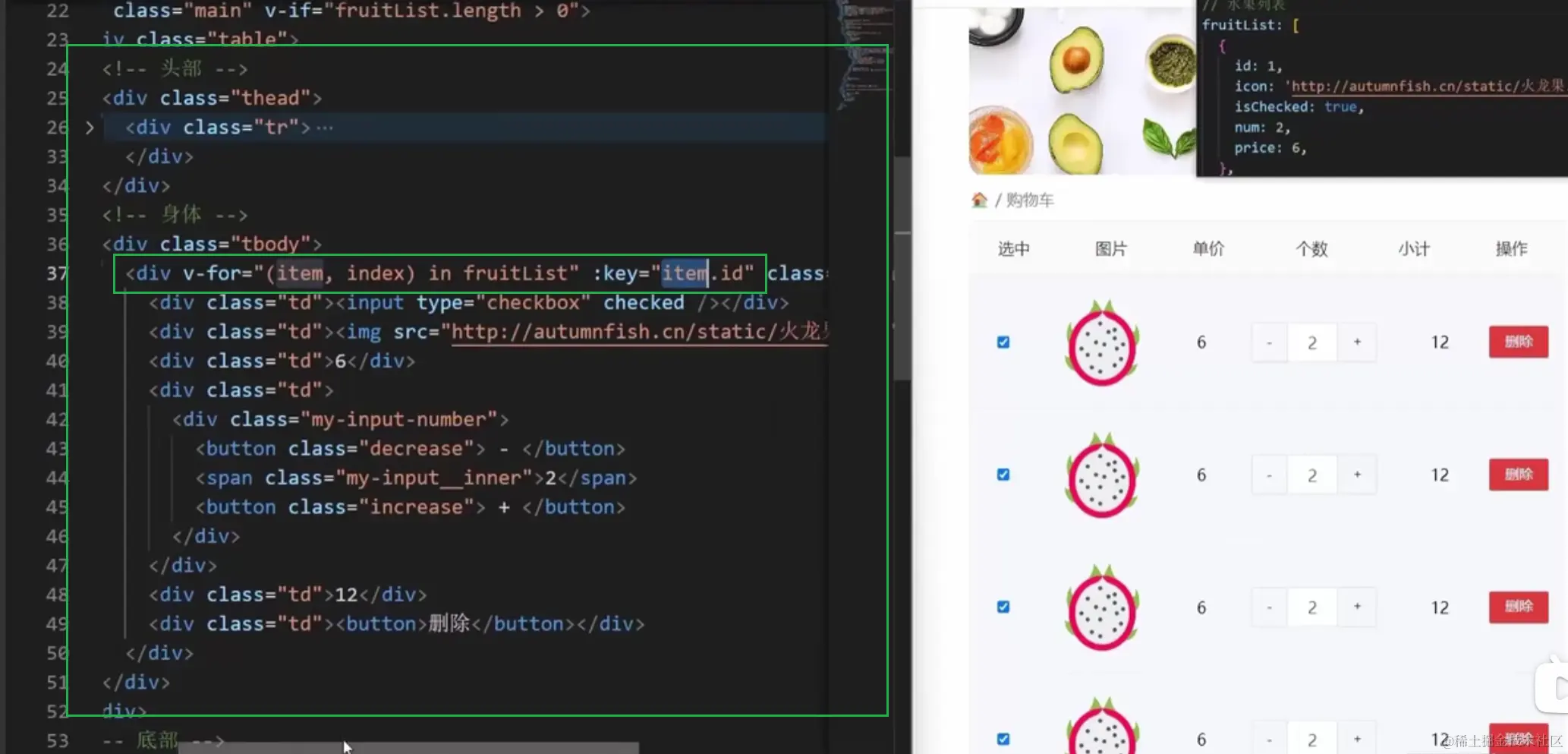Select the 选中 column header
This screenshot has height=754, width=1568.
[x=1014, y=249]
